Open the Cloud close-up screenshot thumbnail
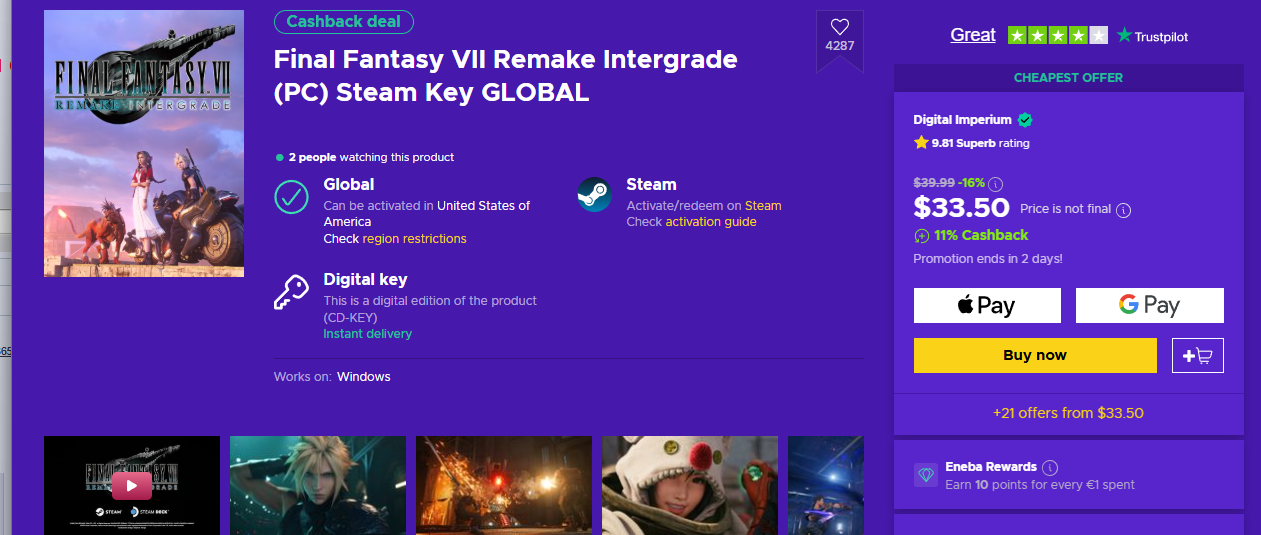The height and width of the screenshot is (535, 1261). (x=318, y=485)
